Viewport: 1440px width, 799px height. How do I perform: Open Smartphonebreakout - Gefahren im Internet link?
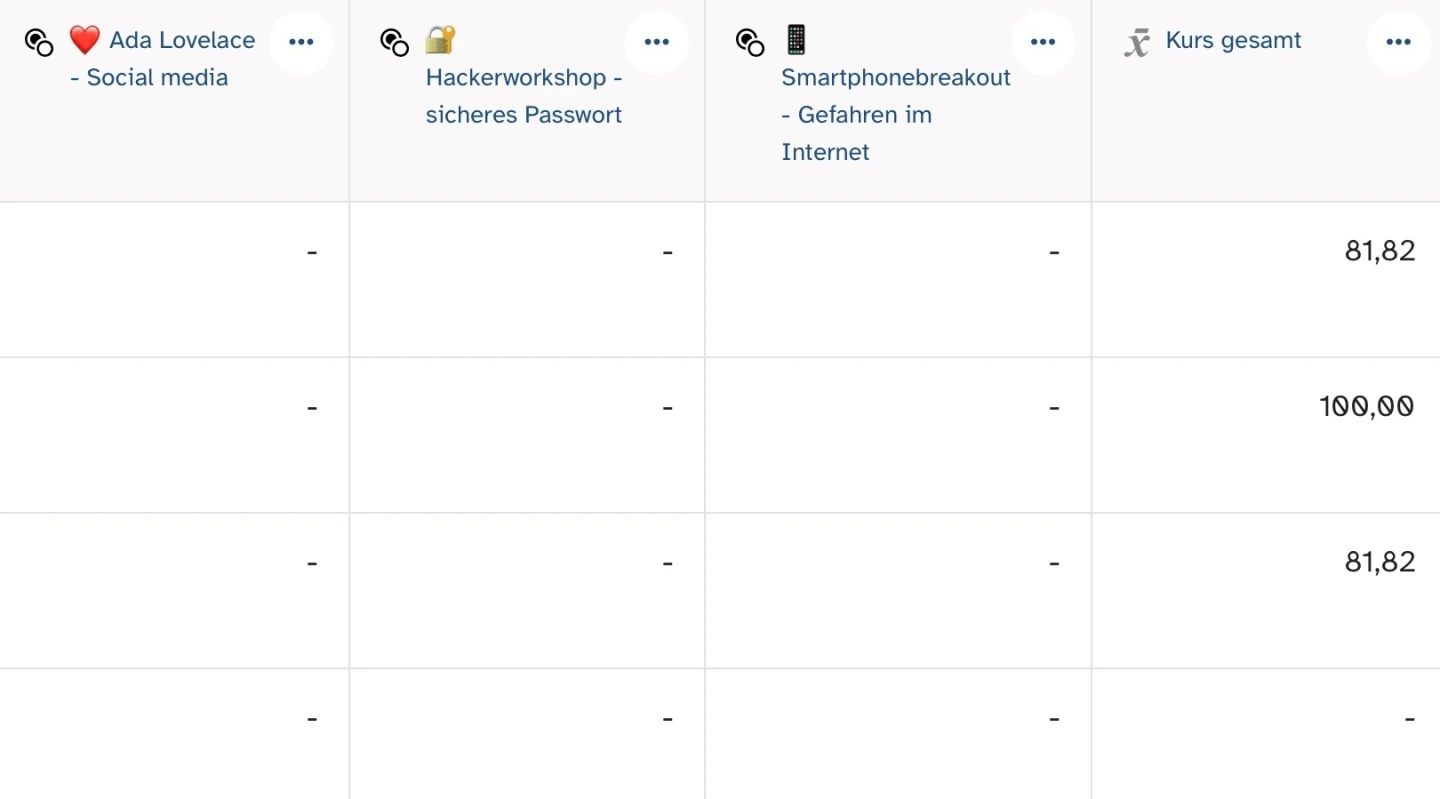895,114
